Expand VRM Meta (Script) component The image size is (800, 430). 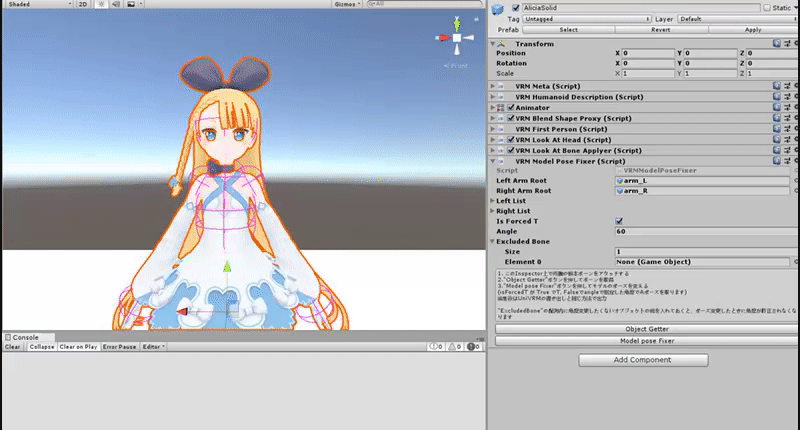[x=492, y=86]
